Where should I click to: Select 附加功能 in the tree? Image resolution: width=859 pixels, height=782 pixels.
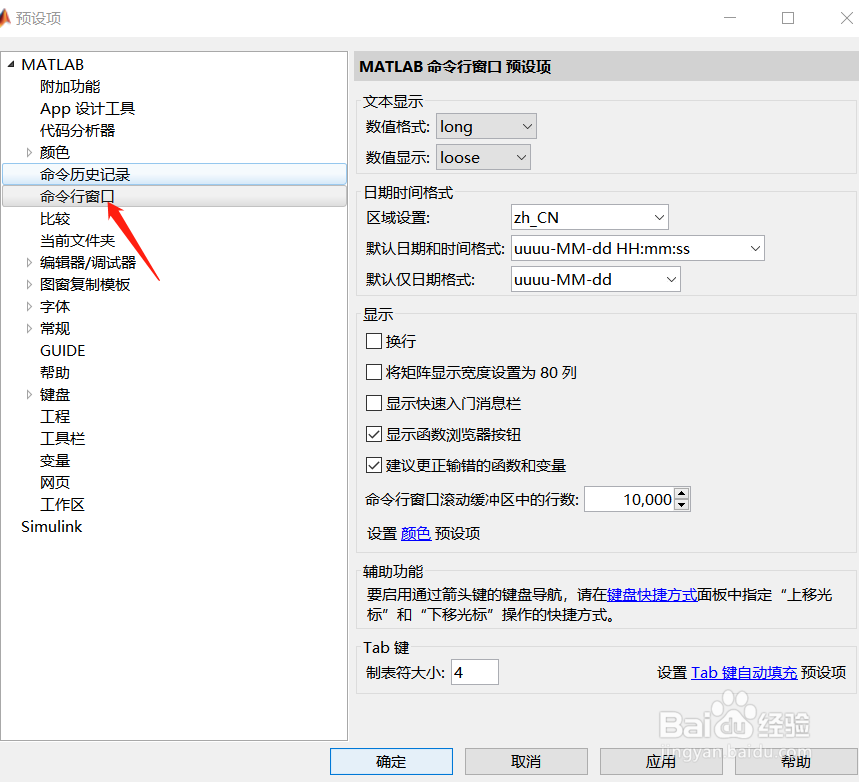tap(70, 87)
